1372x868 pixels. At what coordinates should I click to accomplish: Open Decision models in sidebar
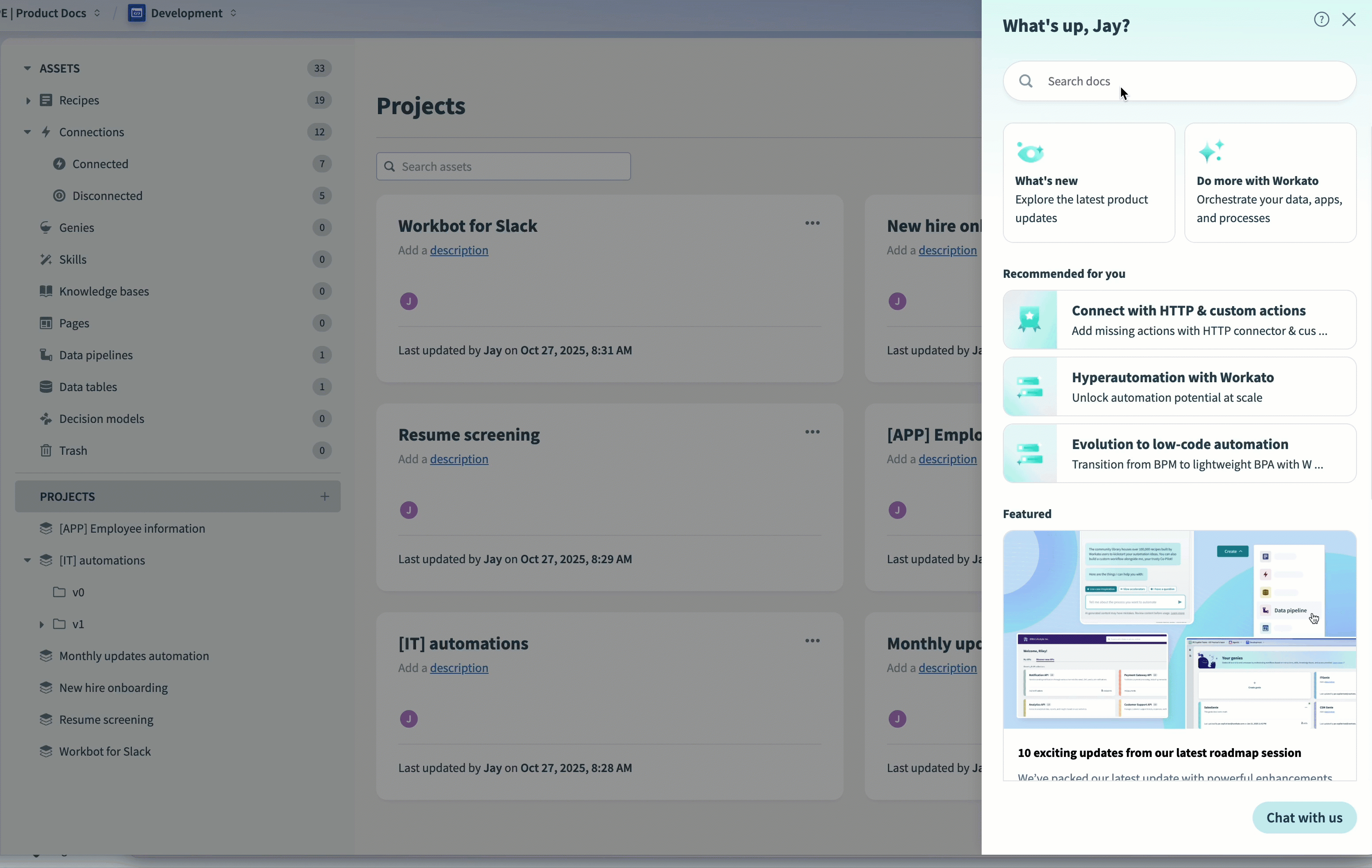point(101,419)
